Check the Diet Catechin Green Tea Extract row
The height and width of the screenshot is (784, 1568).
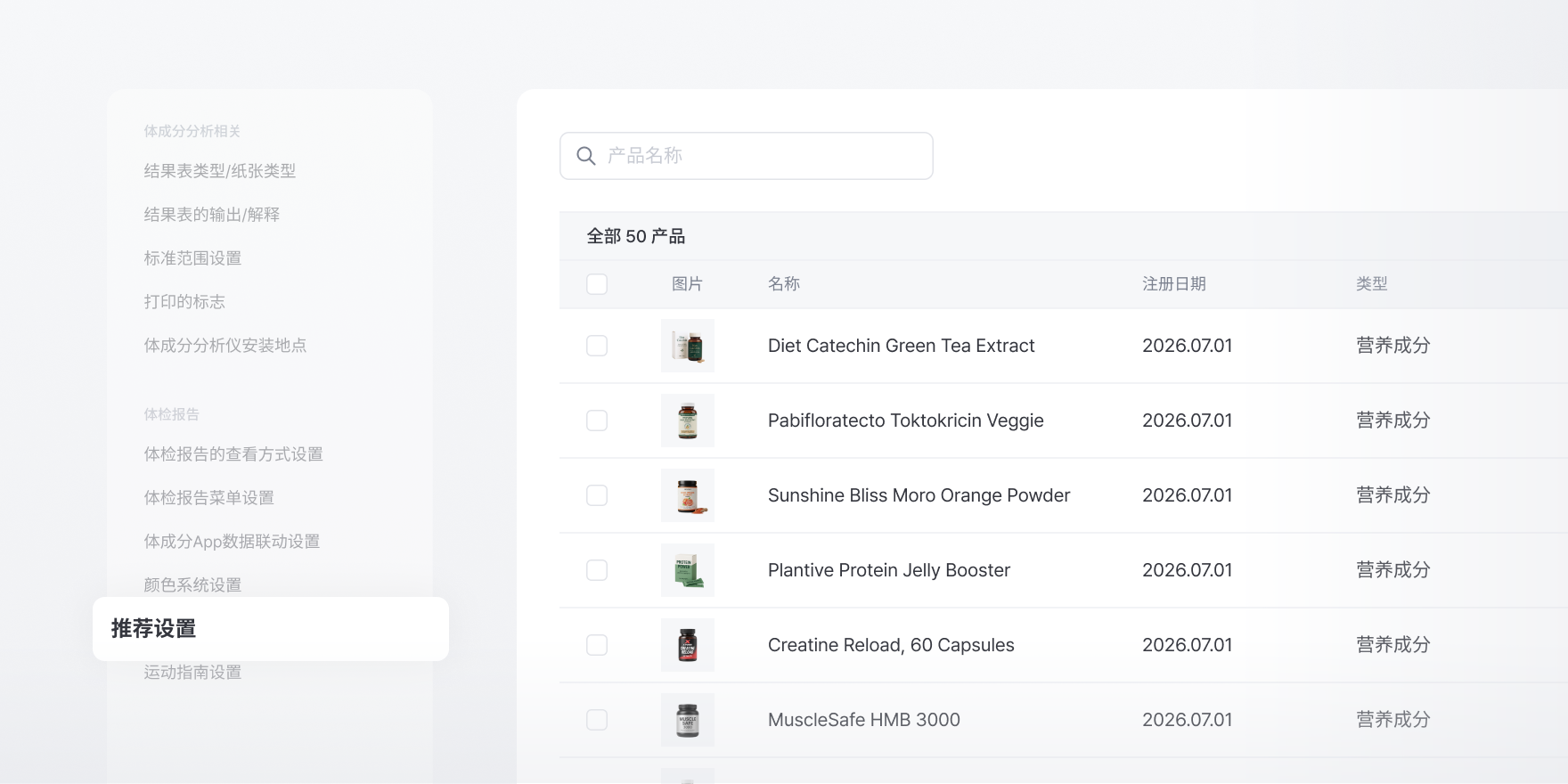(597, 346)
